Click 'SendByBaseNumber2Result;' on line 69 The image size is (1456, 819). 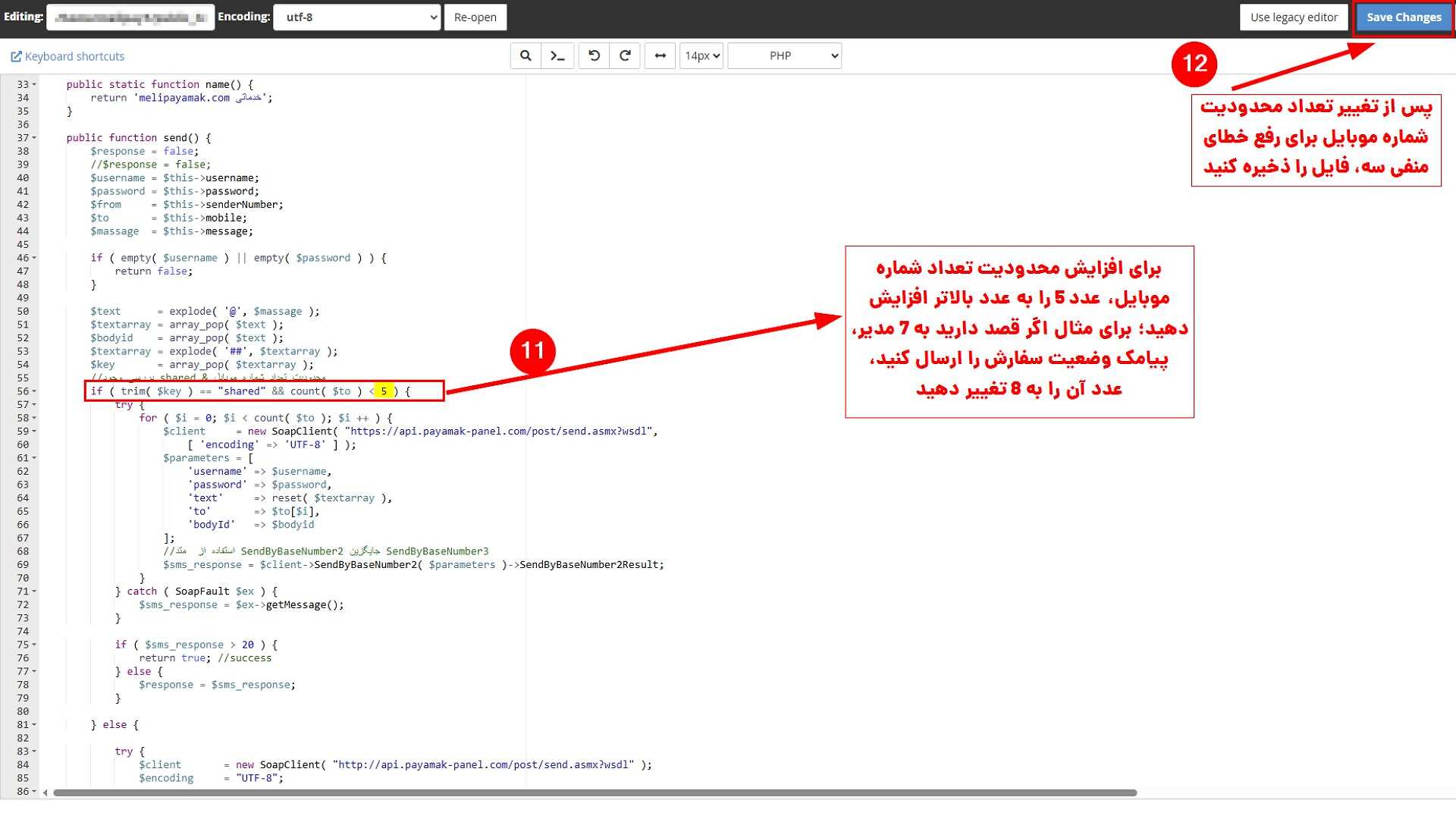tap(592, 565)
